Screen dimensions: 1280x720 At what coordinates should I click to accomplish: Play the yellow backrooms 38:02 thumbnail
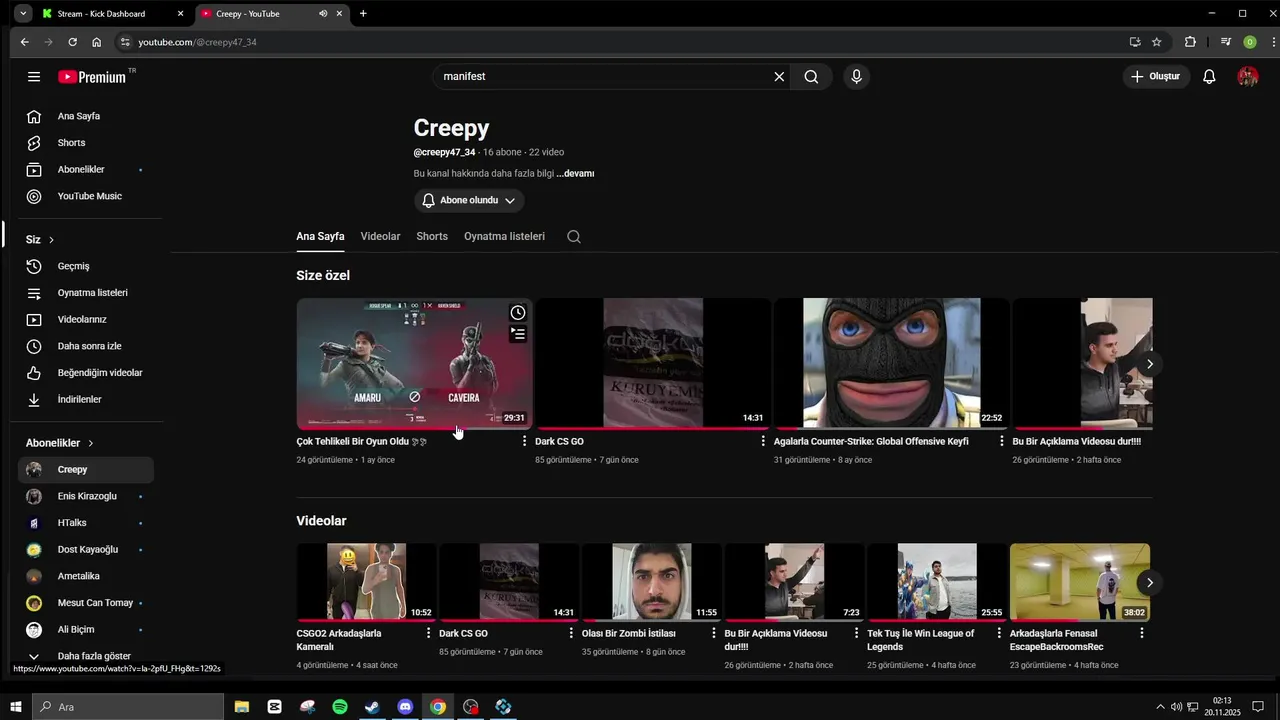point(1080,582)
